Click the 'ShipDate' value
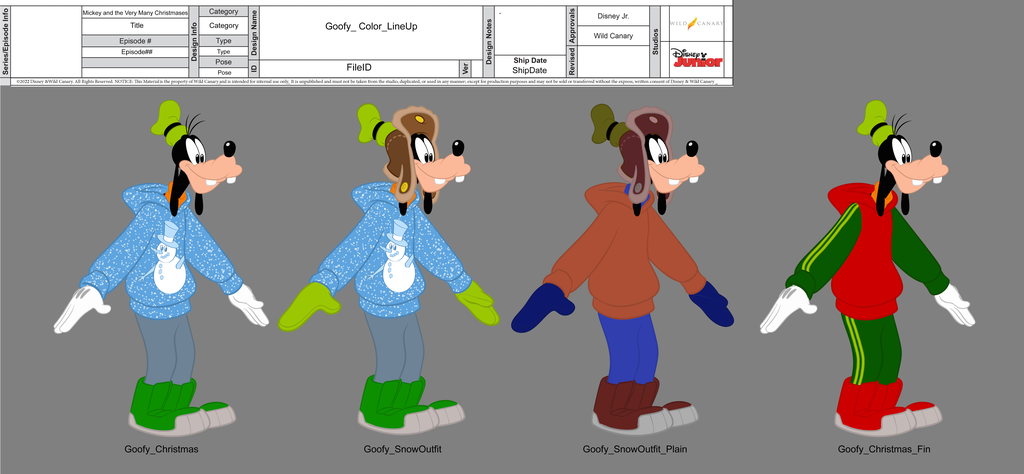1024x474 pixels. pos(530,70)
